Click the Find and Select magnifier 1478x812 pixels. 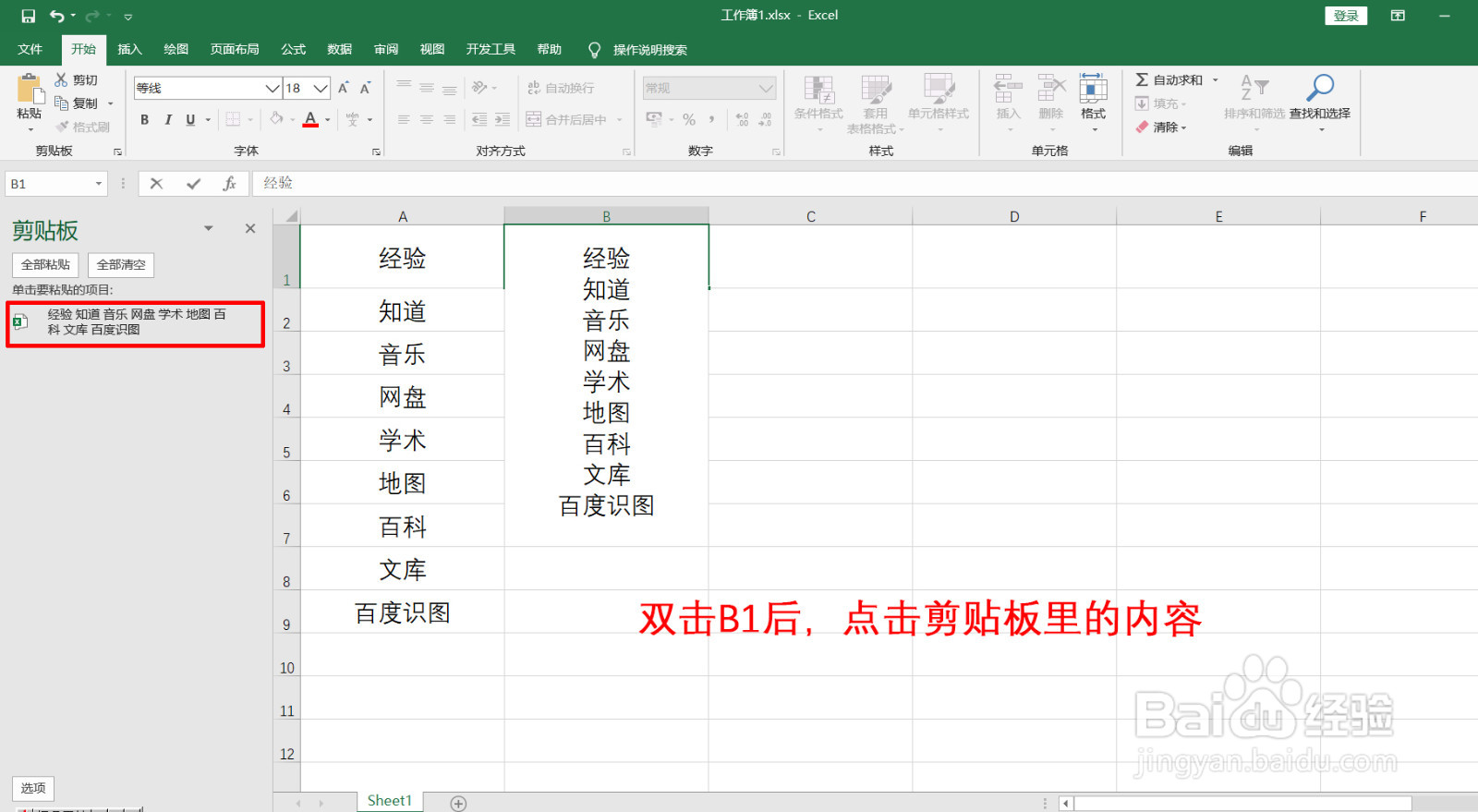click(x=1320, y=89)
